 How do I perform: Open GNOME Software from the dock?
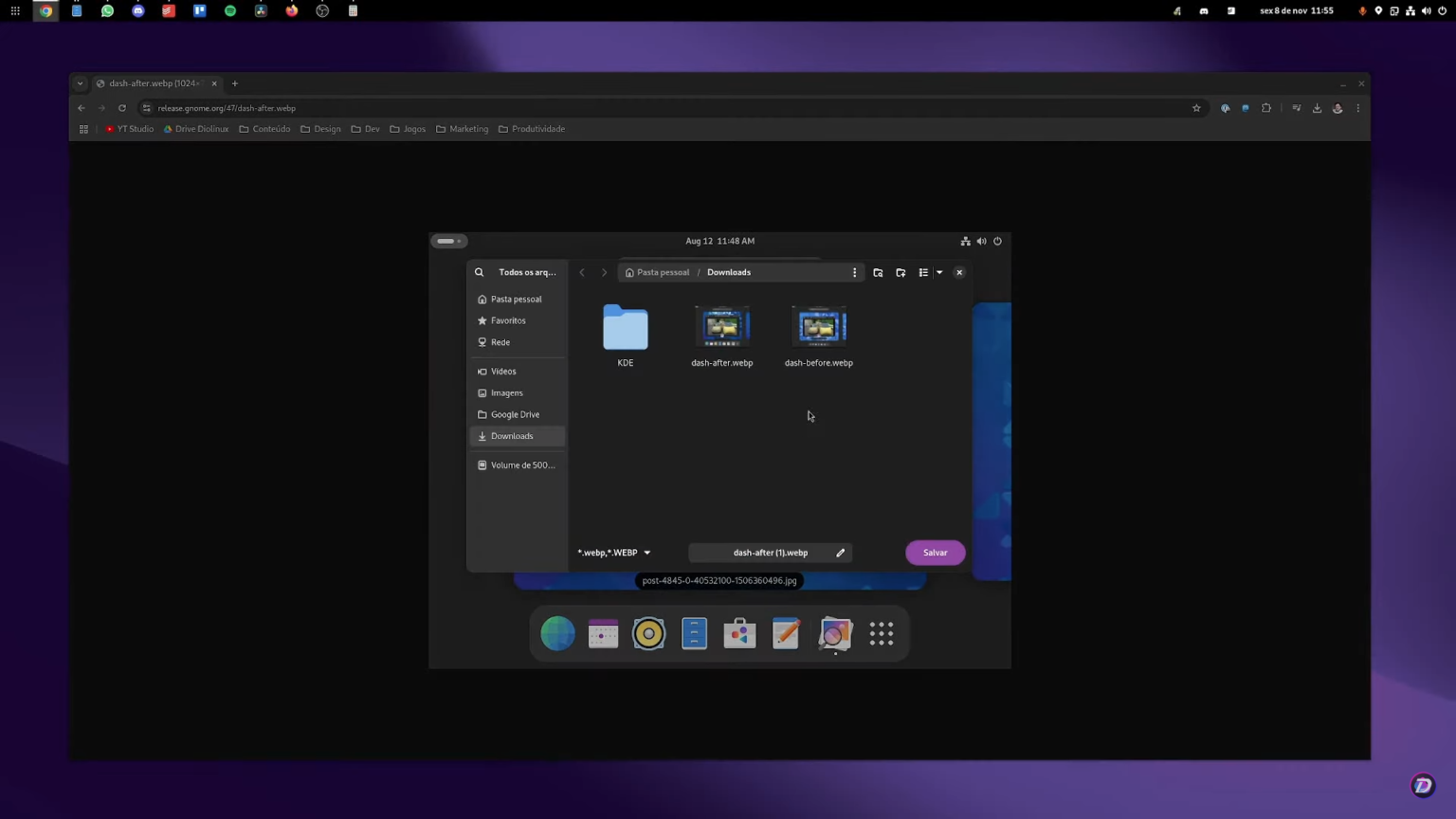739,633
